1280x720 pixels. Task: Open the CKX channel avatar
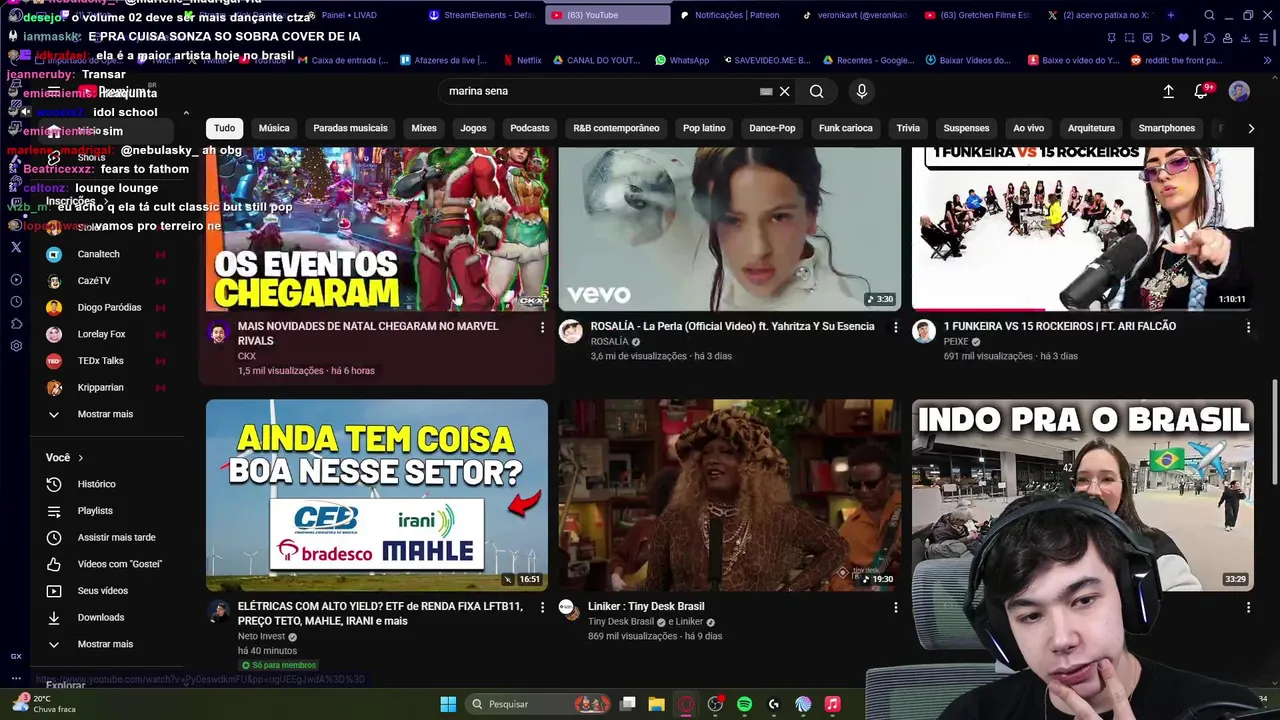pos(218,332)
